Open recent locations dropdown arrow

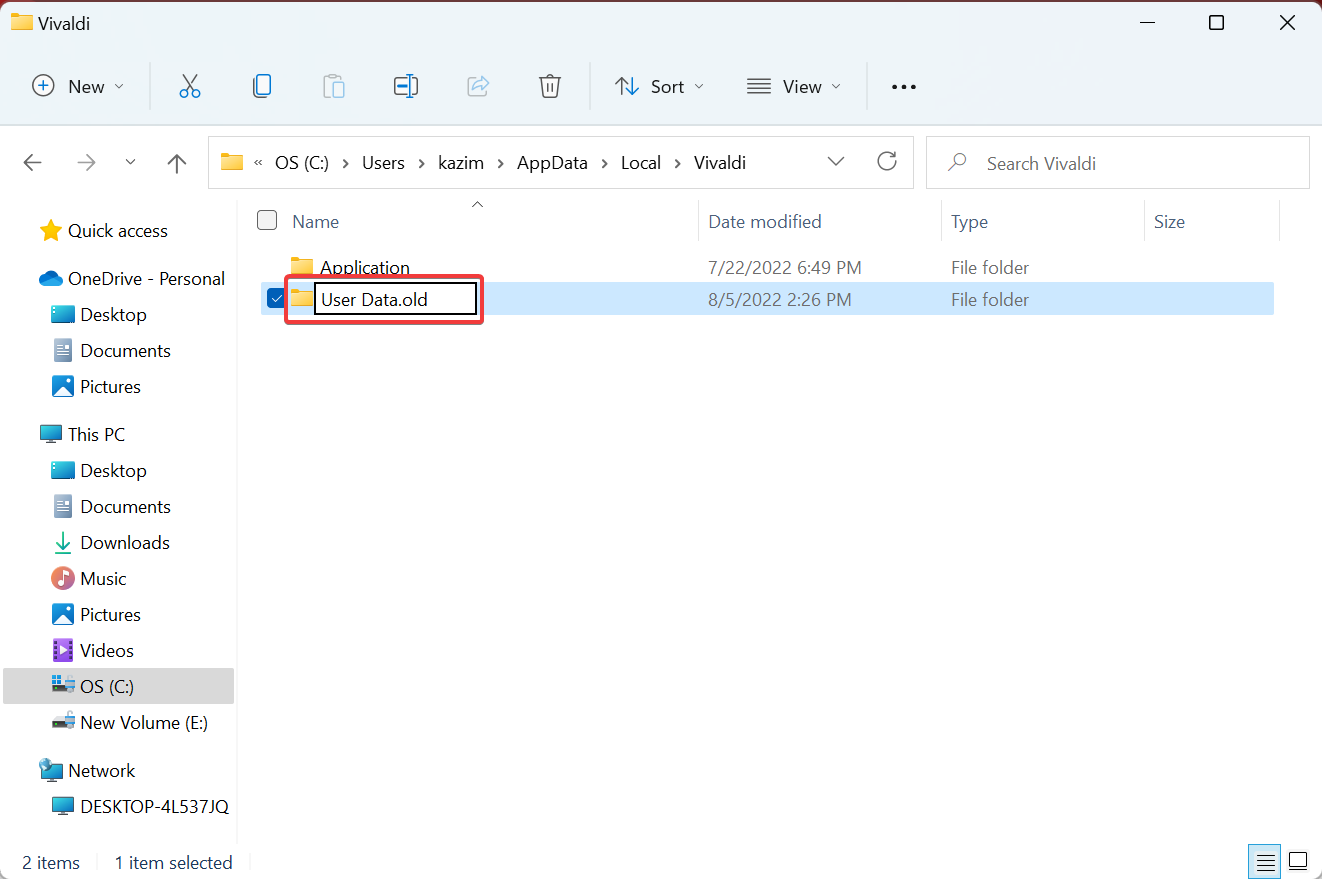coord(131,162)
